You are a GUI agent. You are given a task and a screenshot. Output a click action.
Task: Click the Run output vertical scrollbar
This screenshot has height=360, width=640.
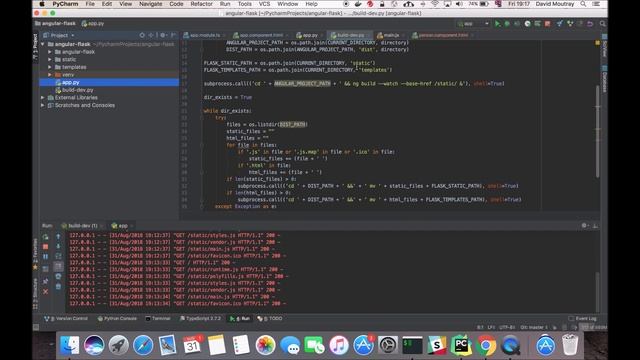tap(598, 291)
